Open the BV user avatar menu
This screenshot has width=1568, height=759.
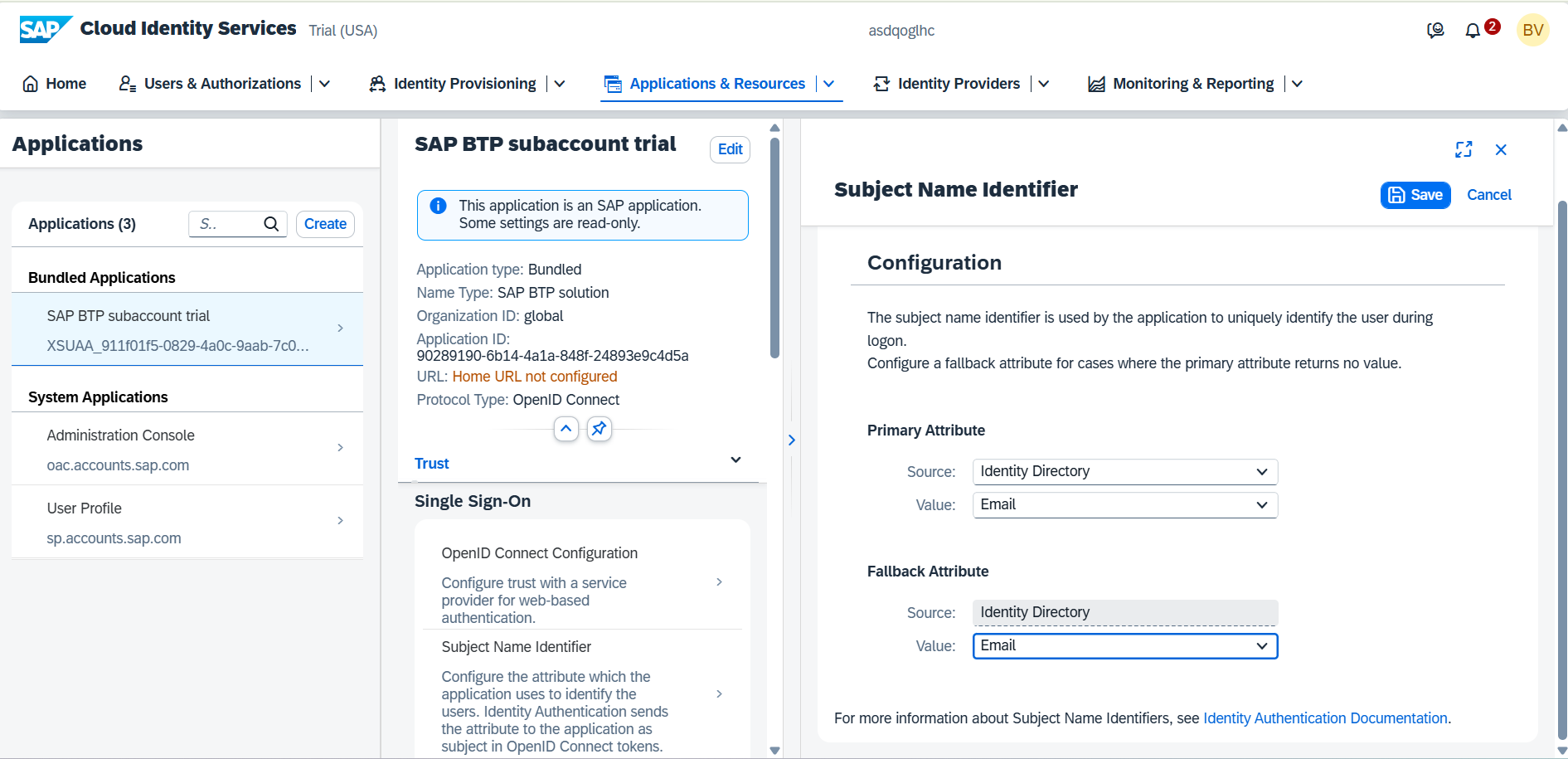click(x=1532, y=31)
